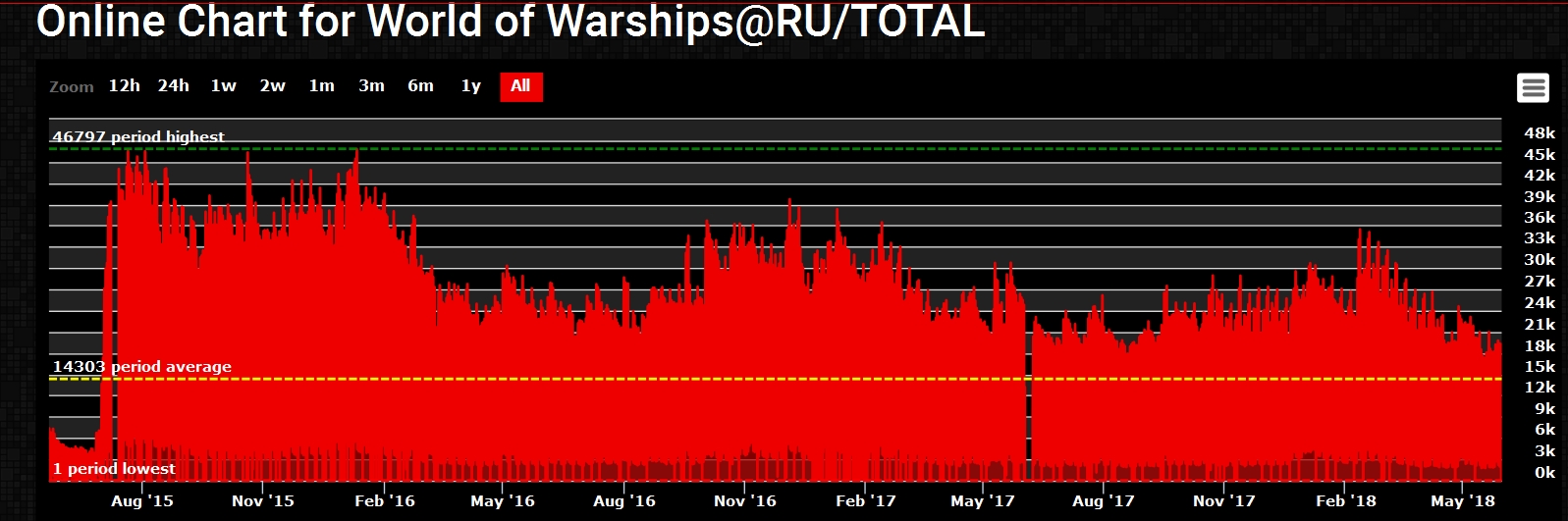Screen dimensions: 1568x521
Task: Click the Nov '17 axis label
Action: pos(1224,500)
